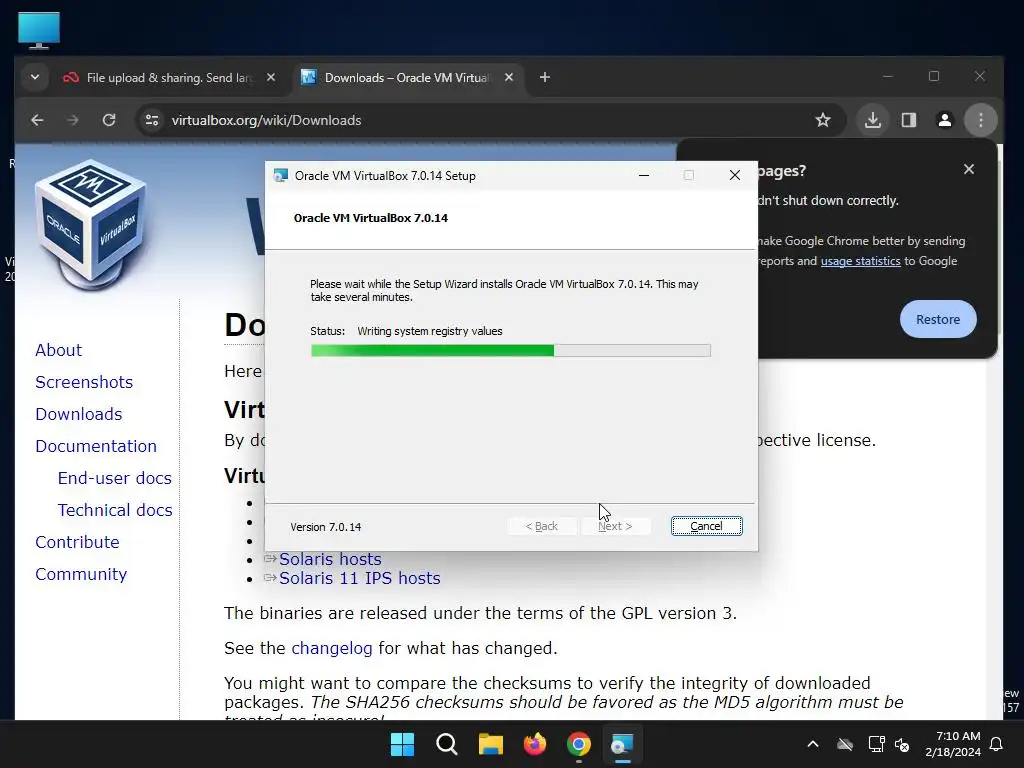Screen dimensions: 1024x768
Task: Open Documentation sidebar link
Action: 96,446
